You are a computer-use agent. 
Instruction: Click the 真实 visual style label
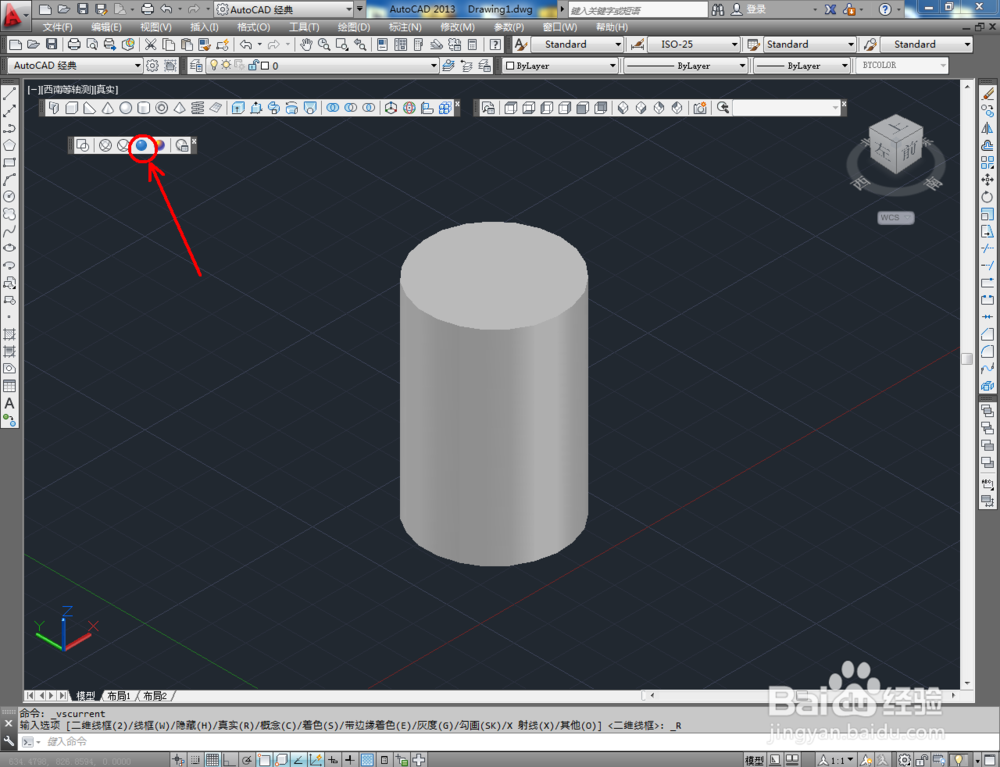(x=106, y=90)
